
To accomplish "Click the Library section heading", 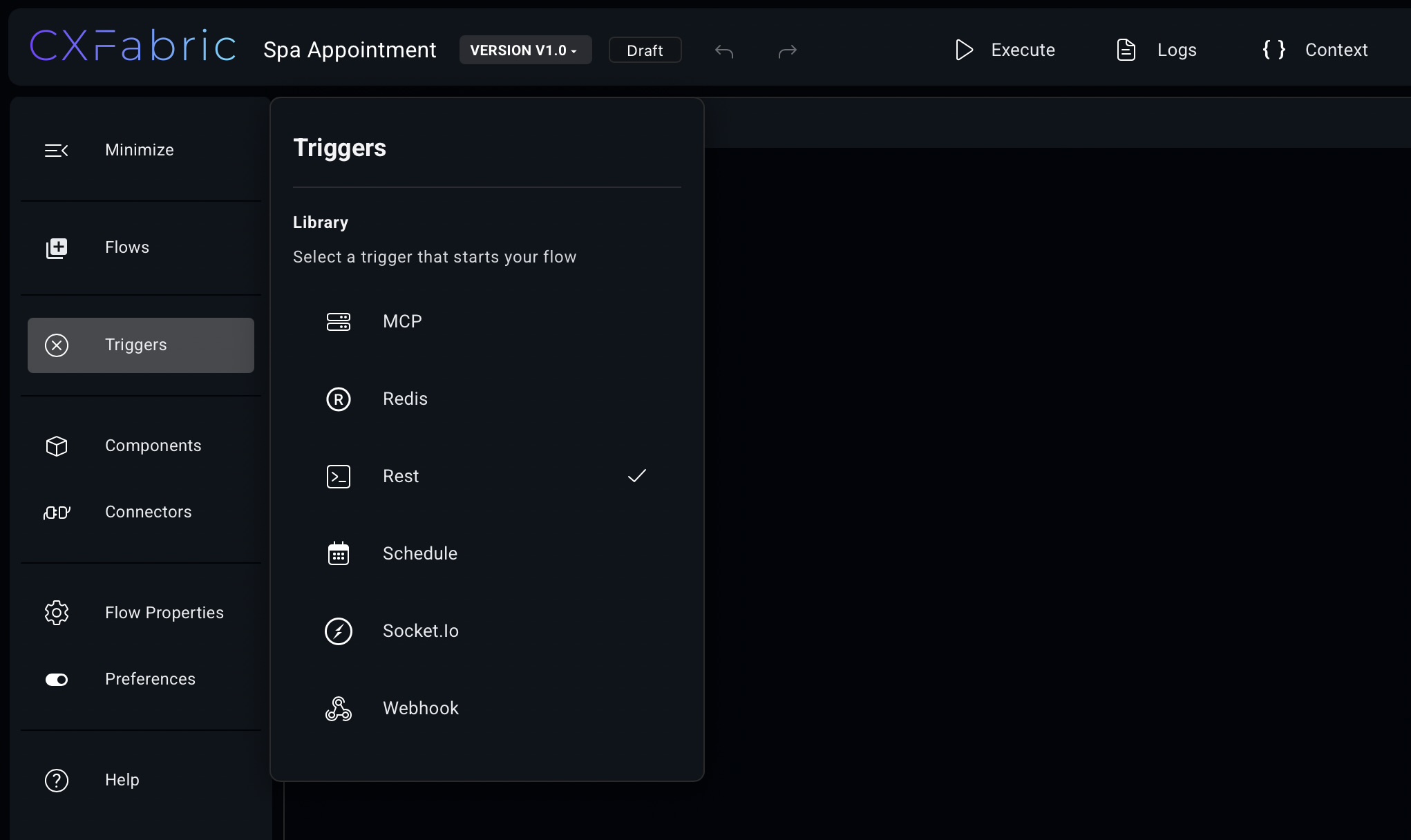I will (321, 222).
